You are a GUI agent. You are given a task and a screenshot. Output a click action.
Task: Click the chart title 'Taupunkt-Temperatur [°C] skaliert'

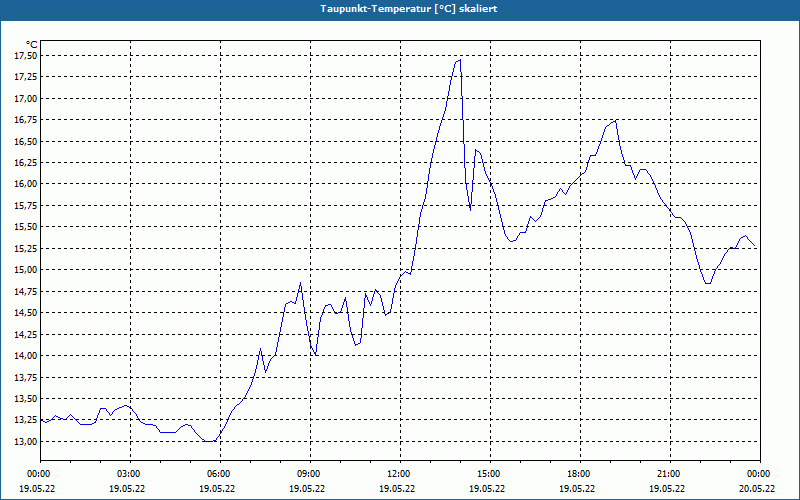coord(408,9)
